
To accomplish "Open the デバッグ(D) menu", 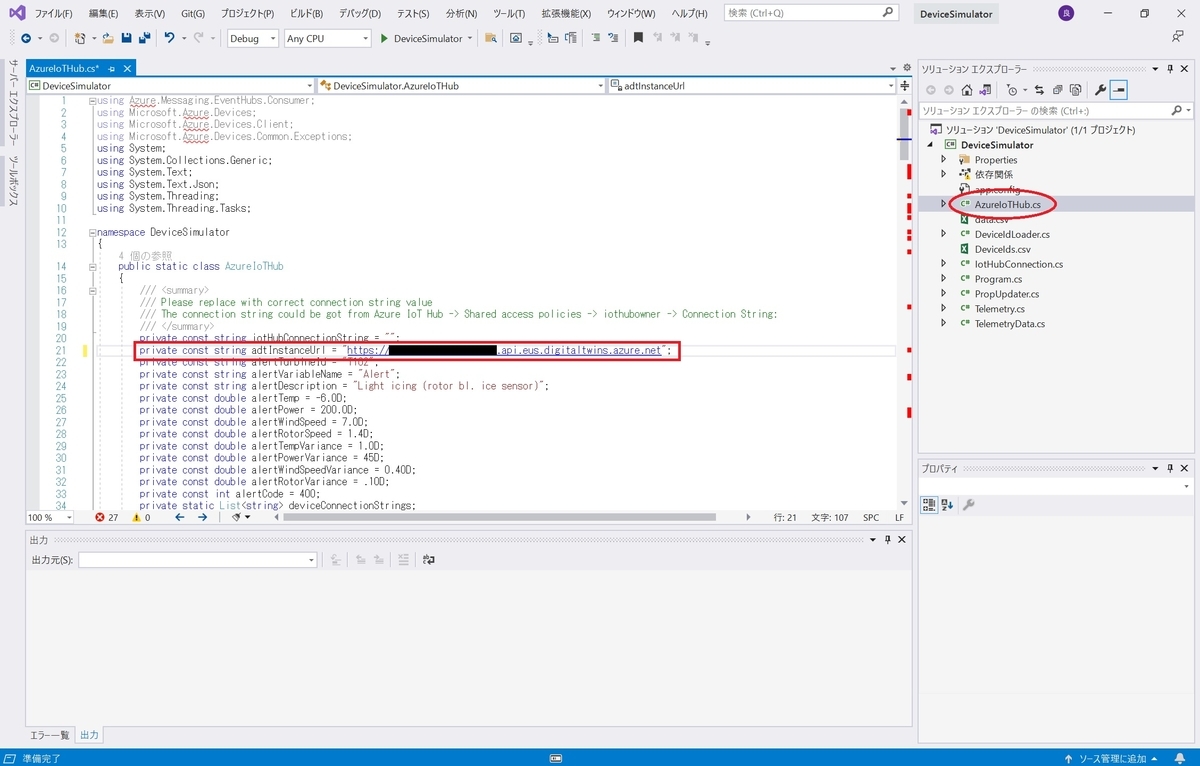I will [x=360, y=14].
